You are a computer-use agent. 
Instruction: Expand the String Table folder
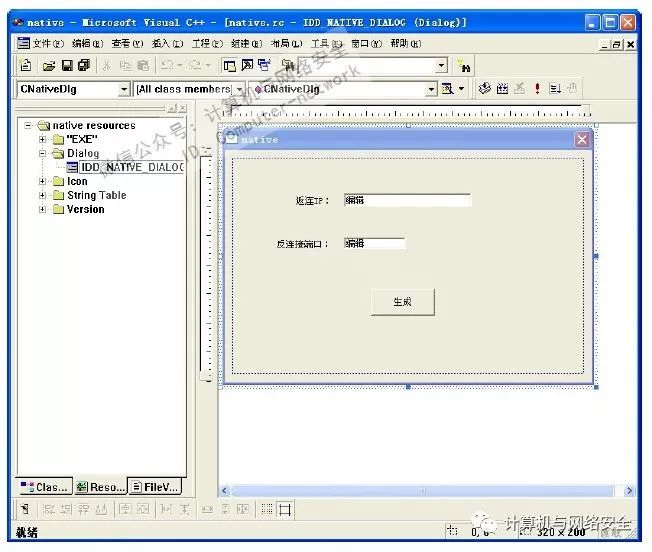(42, 195)
